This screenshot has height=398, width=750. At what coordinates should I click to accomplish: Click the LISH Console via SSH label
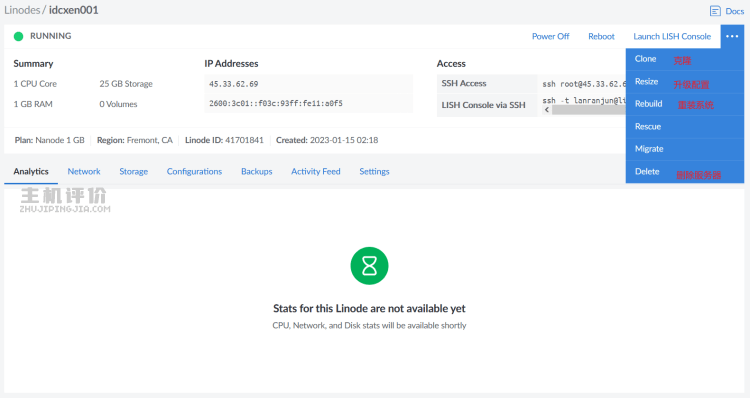tap(483, 105)
